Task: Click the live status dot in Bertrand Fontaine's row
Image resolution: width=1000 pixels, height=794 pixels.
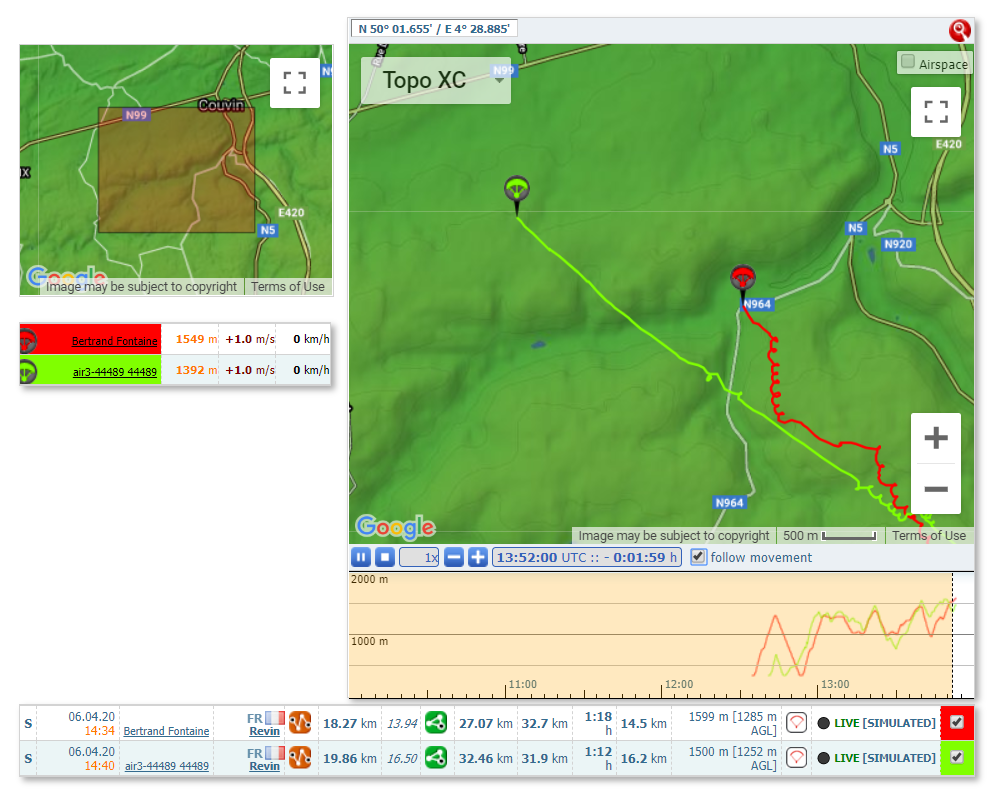Action: [823, 723]
